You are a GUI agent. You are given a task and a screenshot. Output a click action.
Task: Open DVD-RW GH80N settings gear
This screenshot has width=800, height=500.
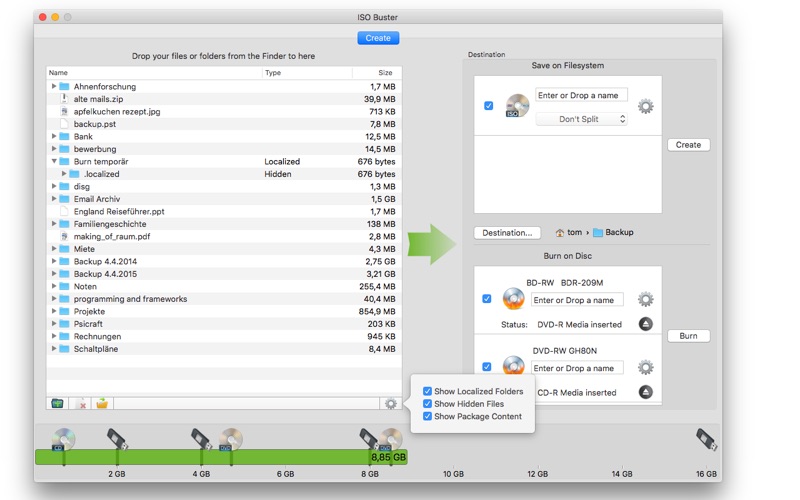[x=645, y=367]
